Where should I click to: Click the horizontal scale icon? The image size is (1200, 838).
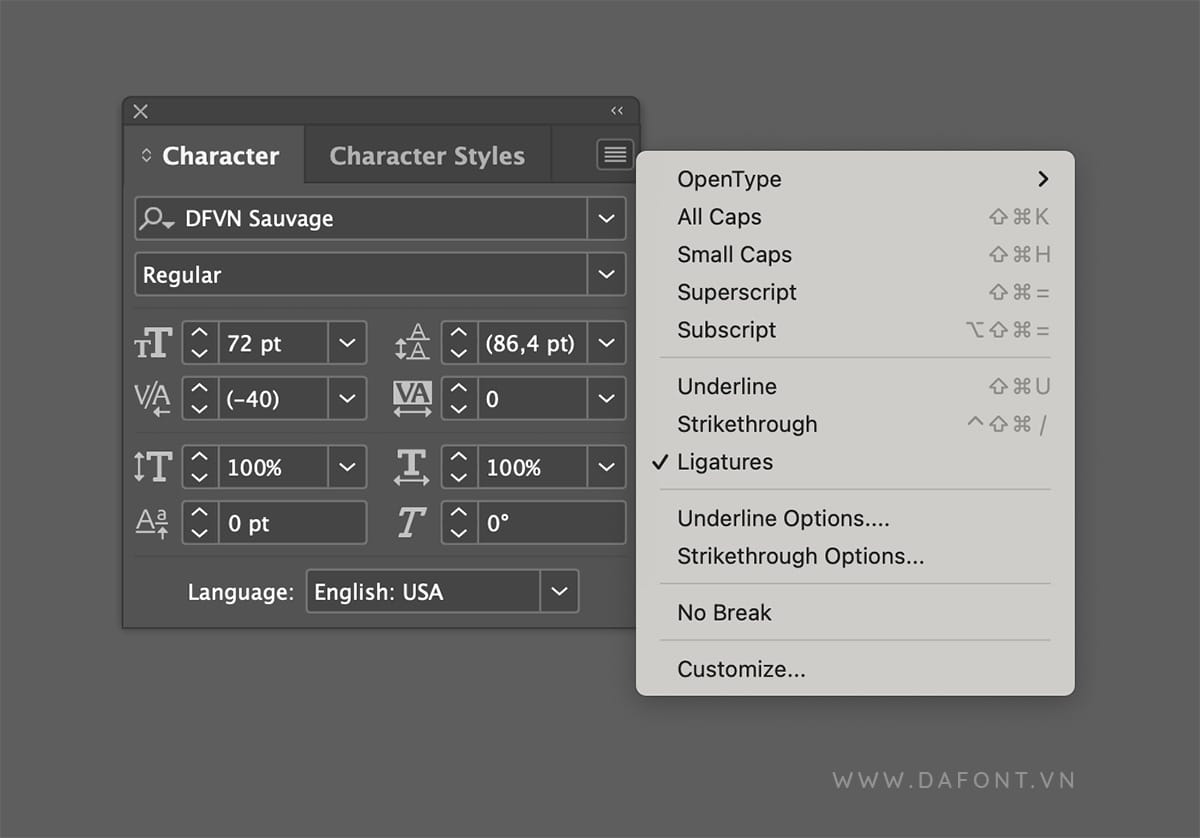pyautogui.click(x=412, y=466)
